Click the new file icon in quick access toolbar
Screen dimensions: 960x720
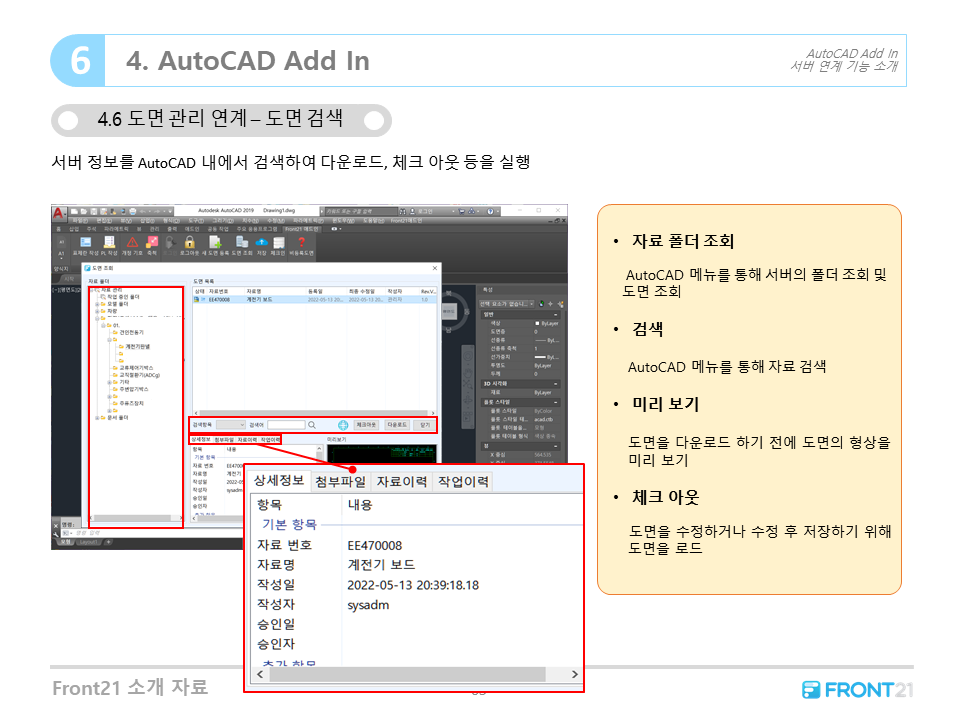point(74,211)
